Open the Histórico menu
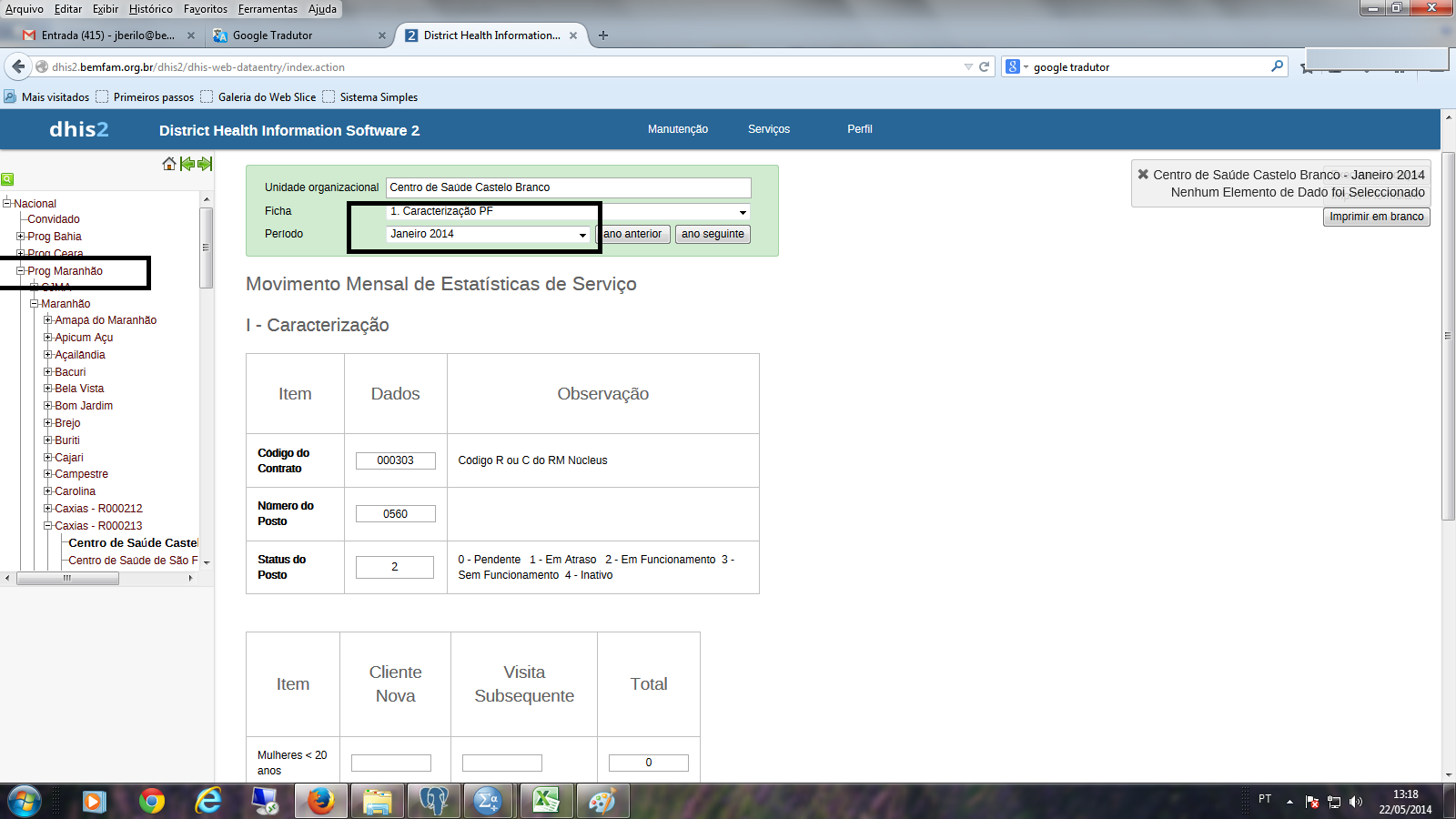This screenshot has height=819, width=1456. coord(150,9)
